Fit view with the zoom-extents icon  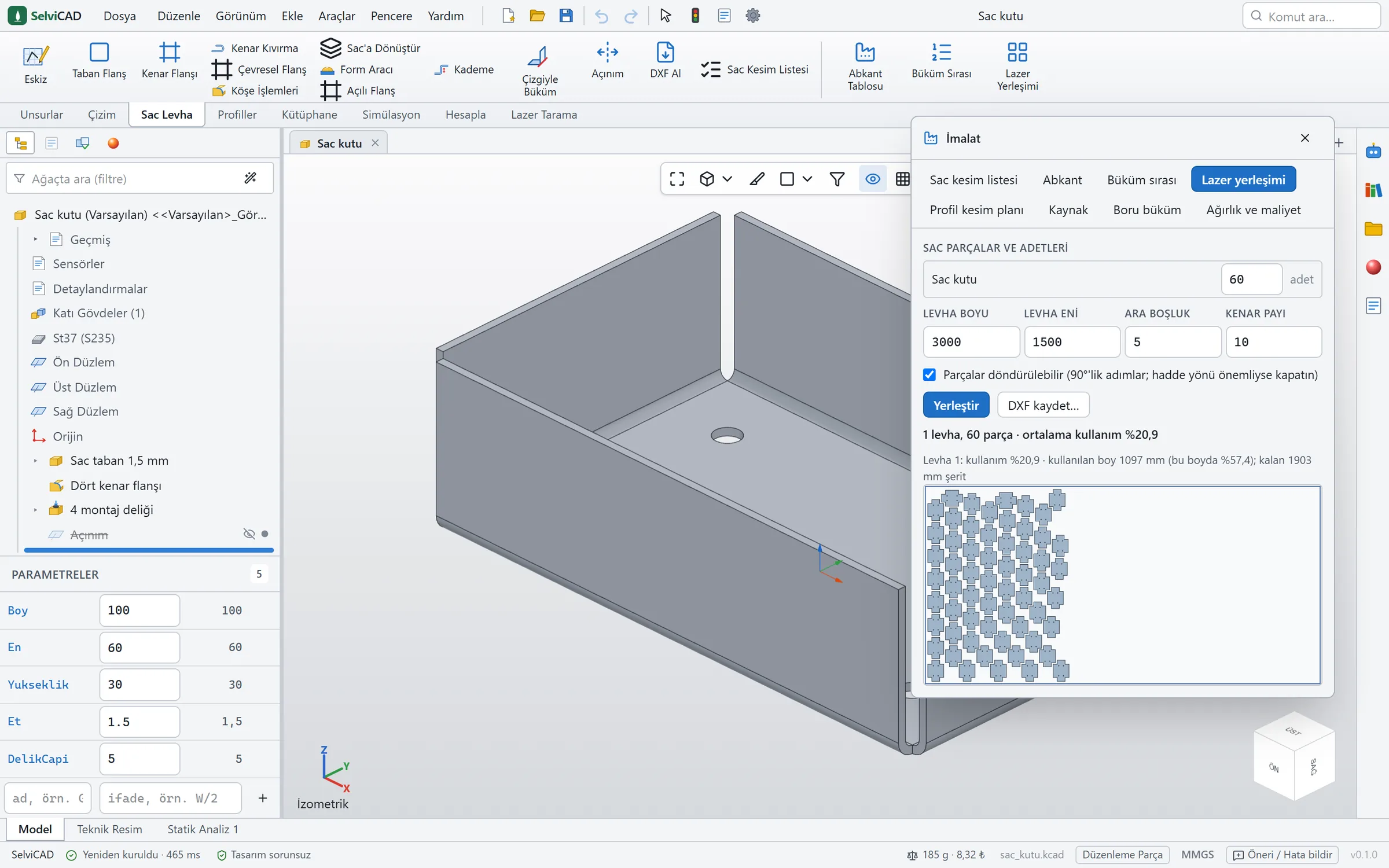(x=677, y=179)
